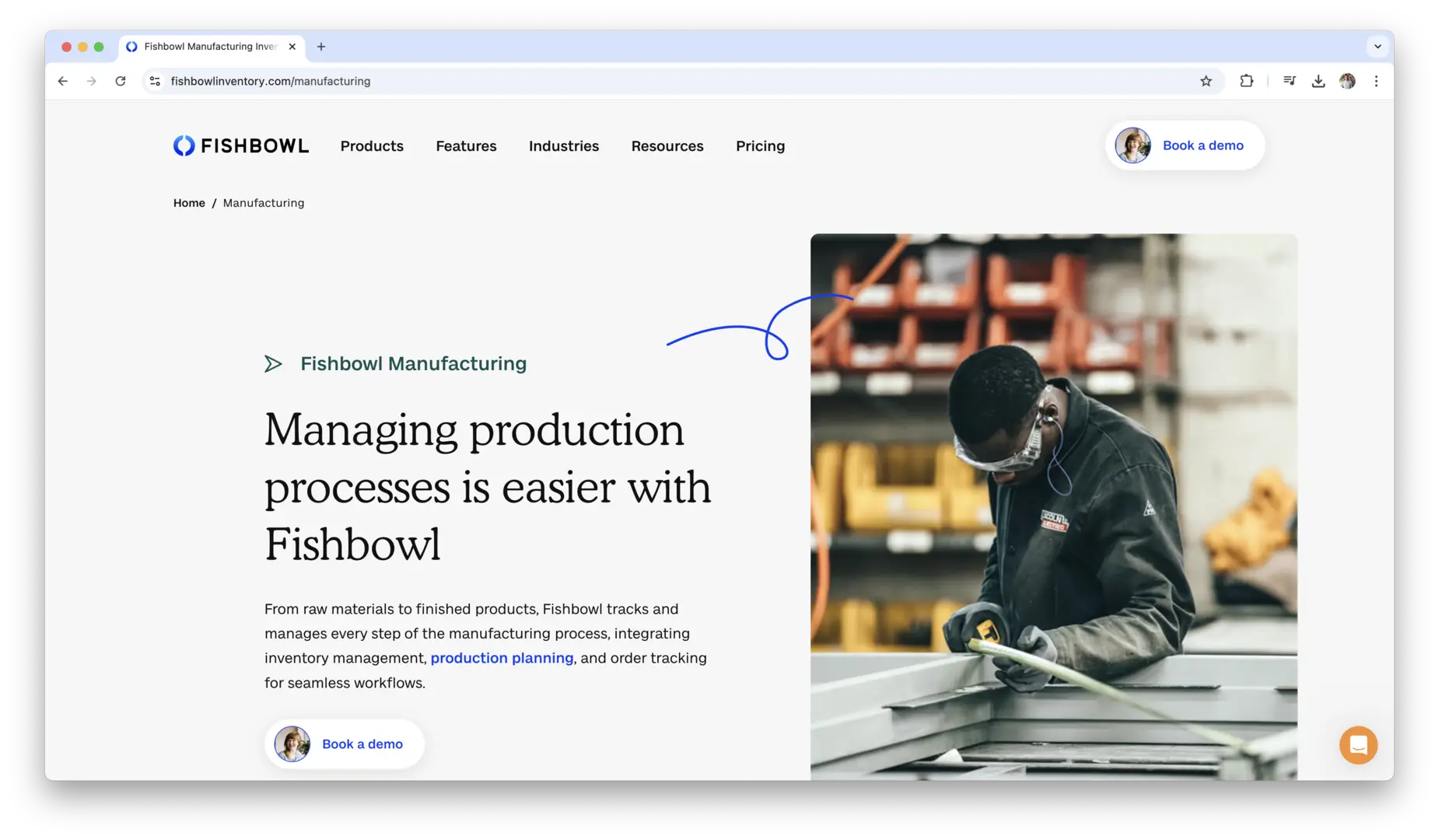Open the browser extensions puzzle icon
This screenshot has height=840, width=1439.
[x=1246, y=81]
